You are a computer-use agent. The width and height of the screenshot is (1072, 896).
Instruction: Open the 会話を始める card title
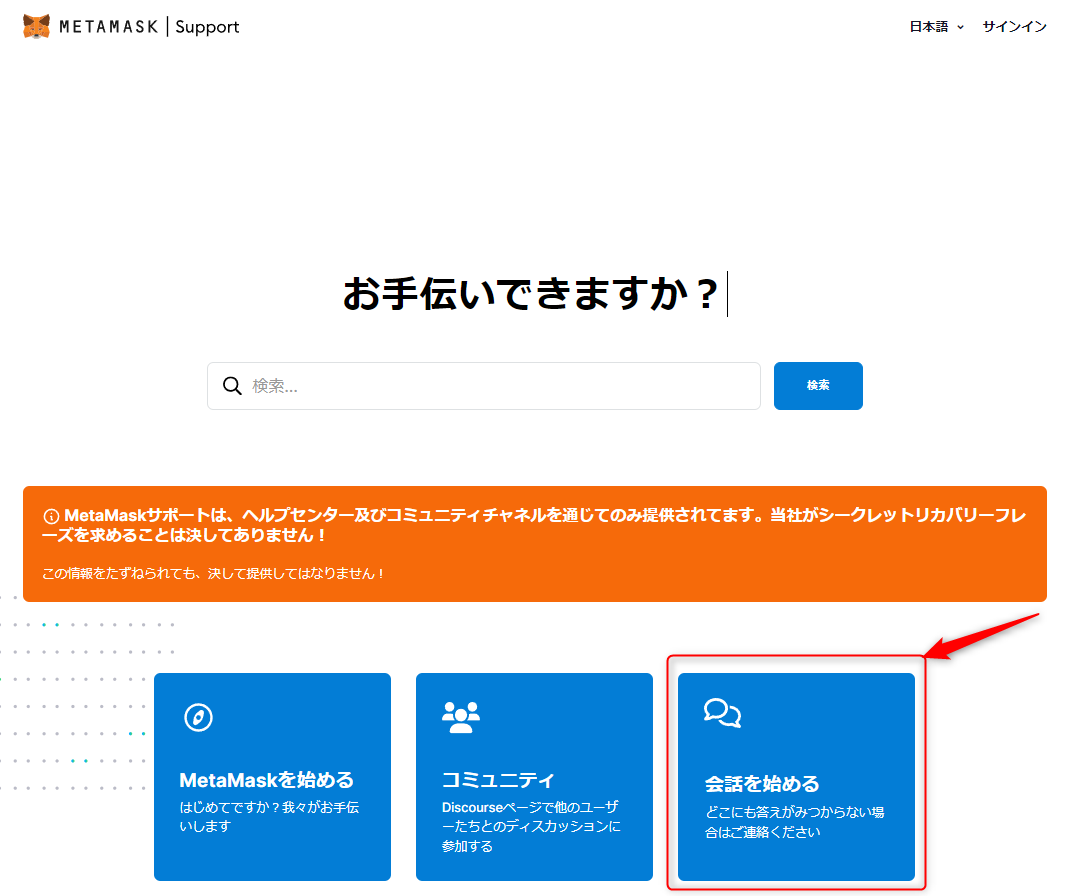762,784
